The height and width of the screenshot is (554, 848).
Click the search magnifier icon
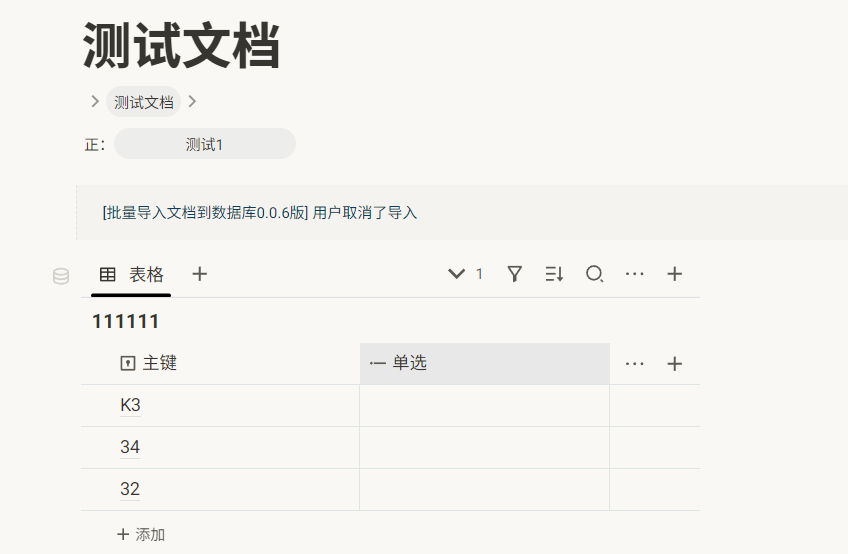594,274
